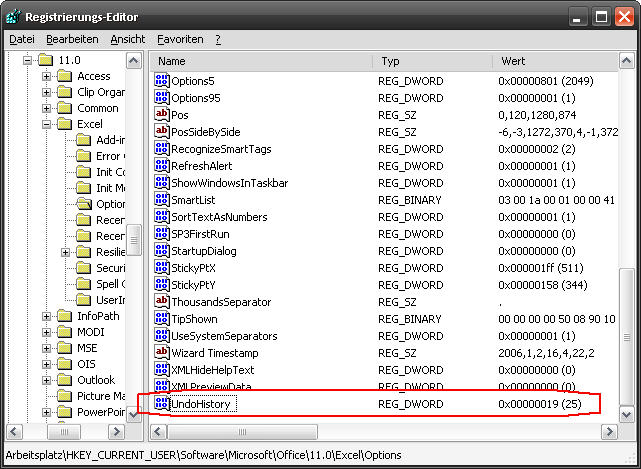Open the Datei menu
This screenshot has height=469, width=641.
click(x=22, y=39)
